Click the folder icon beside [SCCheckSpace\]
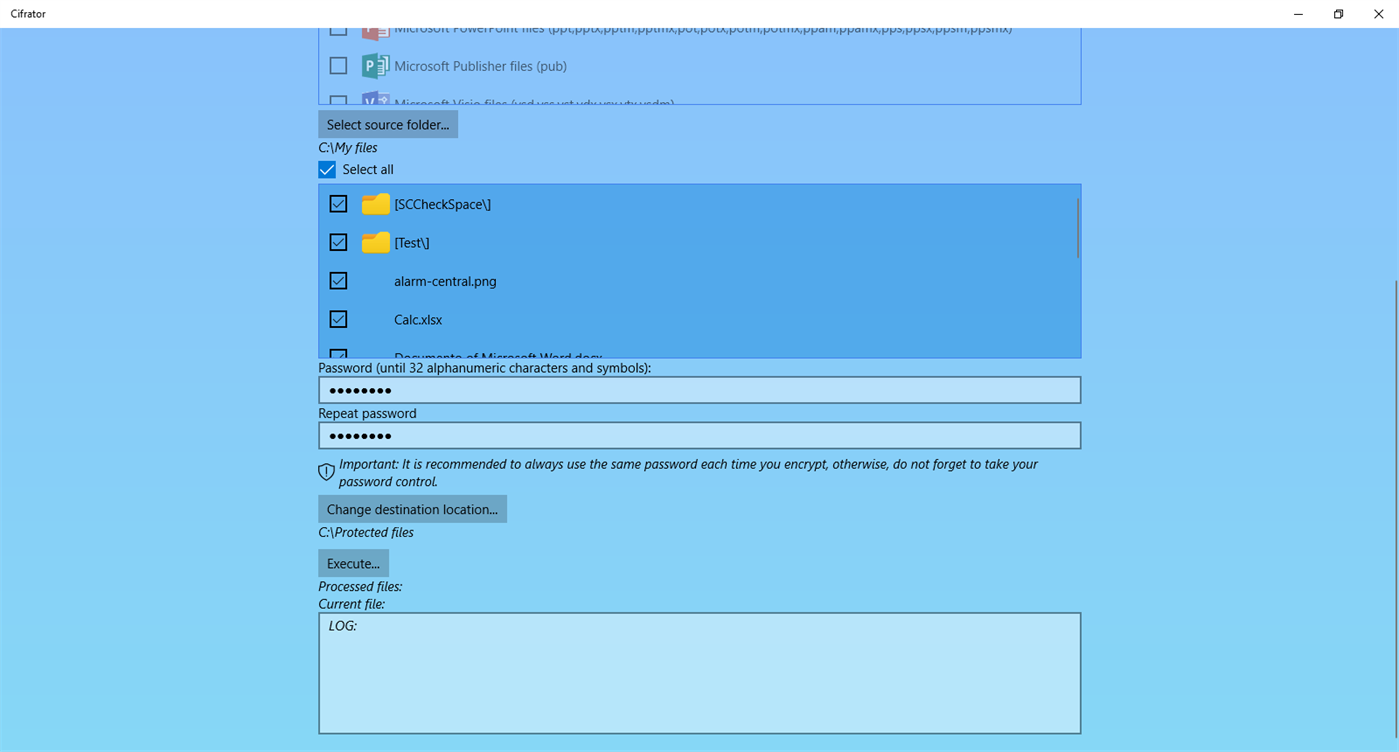Image resolution: width=1399 pixels, height=752 pixels. [374, 204]
